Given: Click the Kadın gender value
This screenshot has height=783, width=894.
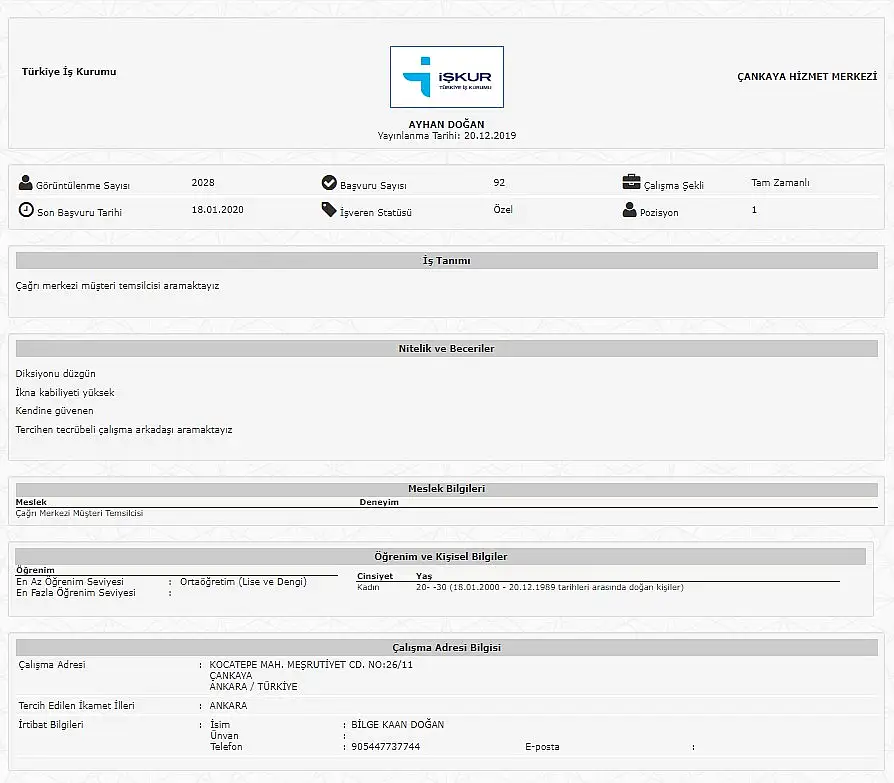Looking at the screenshot, I should pyautogui.click(x=368, y=587).
